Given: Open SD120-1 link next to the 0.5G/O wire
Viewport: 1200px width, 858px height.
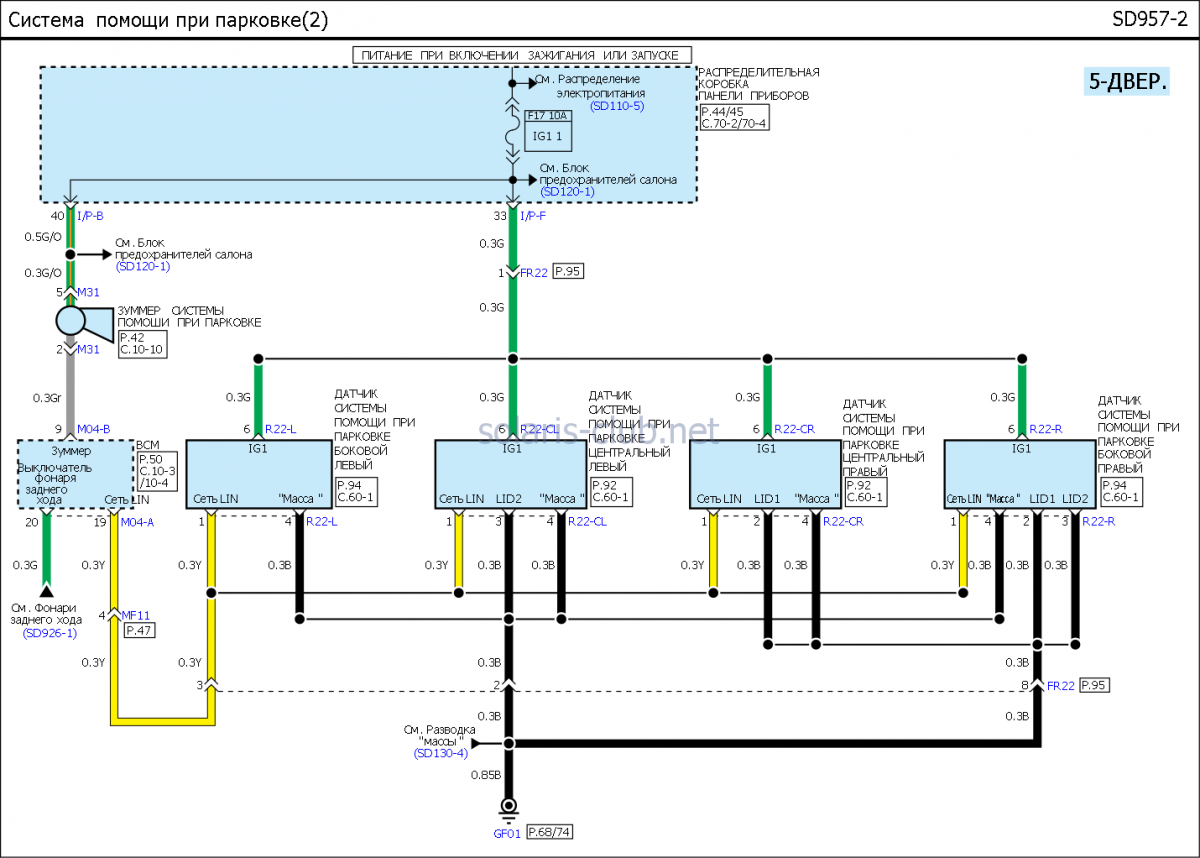Looking at the screenshot, I should [142, 267].
